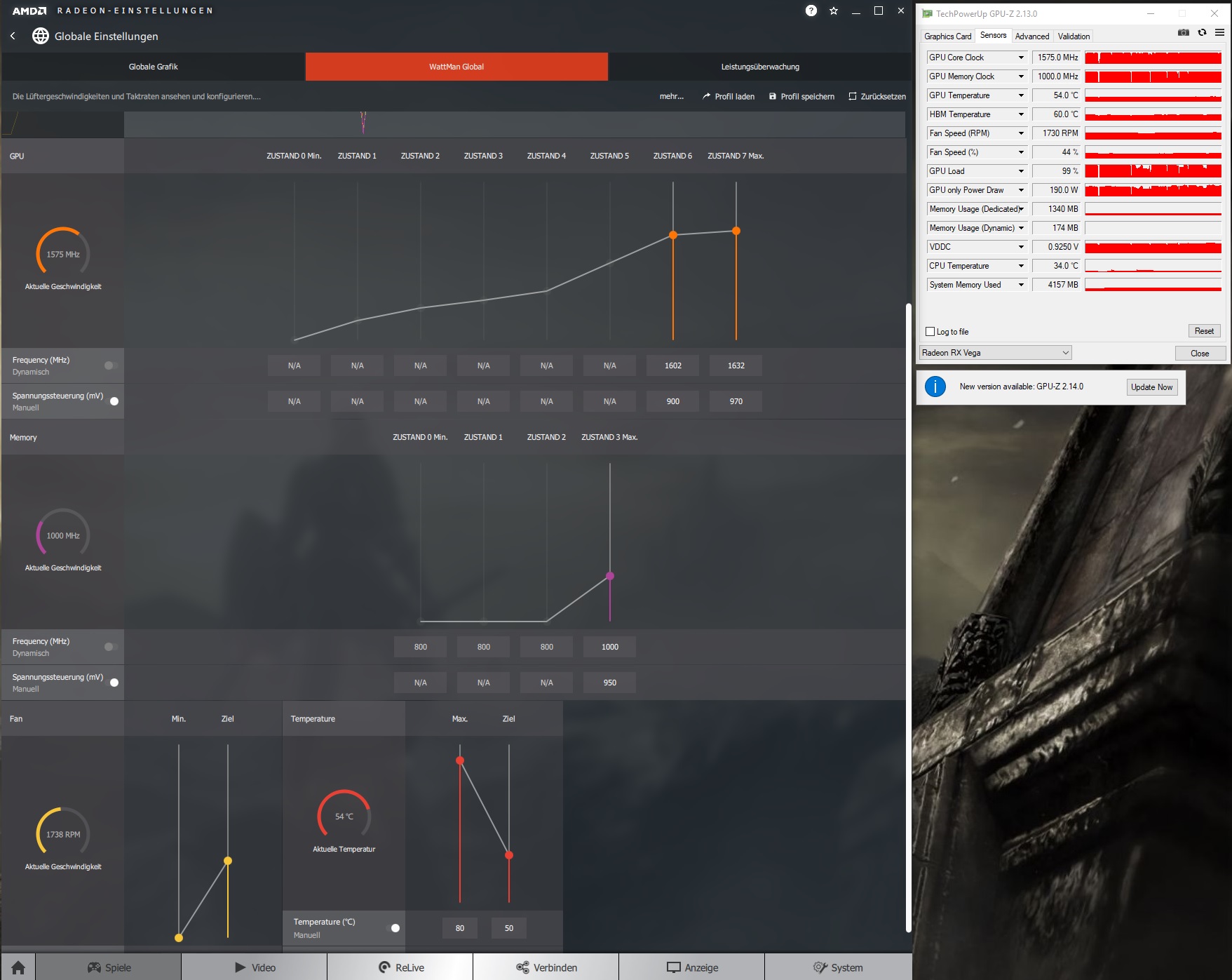Open the Radeon home icon
Viewport: 1232px width, 980px height.
coord(18,967)
